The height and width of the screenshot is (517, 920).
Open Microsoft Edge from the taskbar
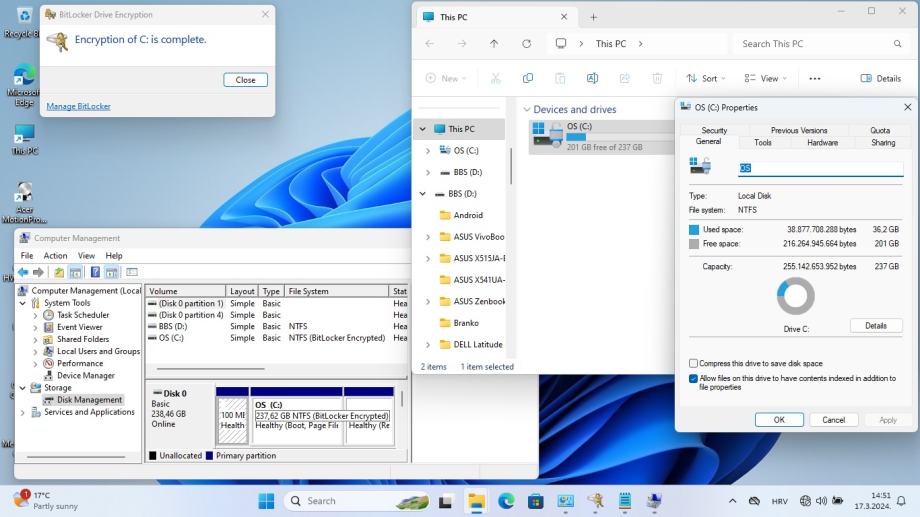(506, 501)
